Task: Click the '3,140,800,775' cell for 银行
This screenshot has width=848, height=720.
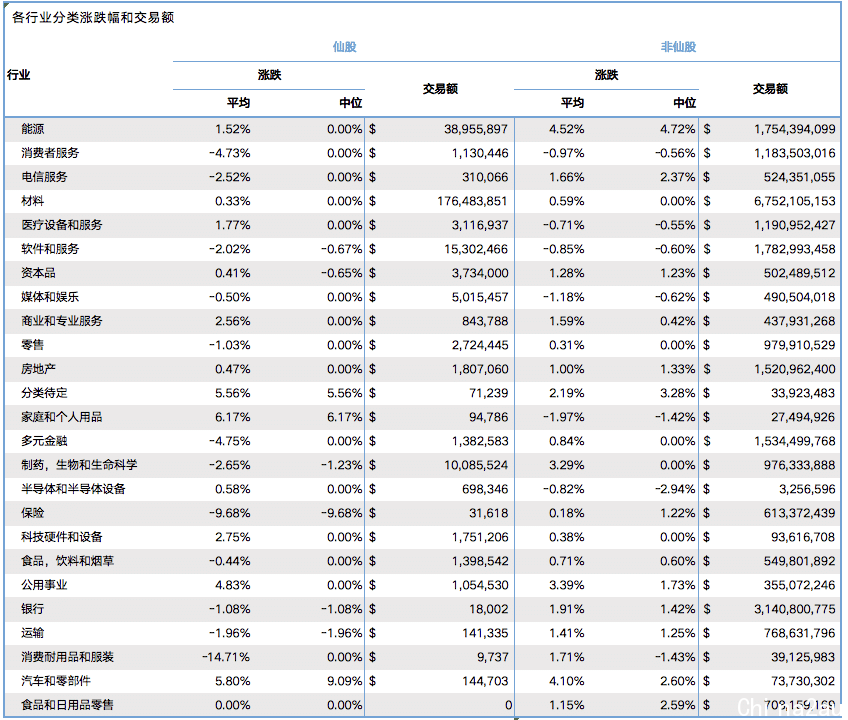Action: point(794,609)
